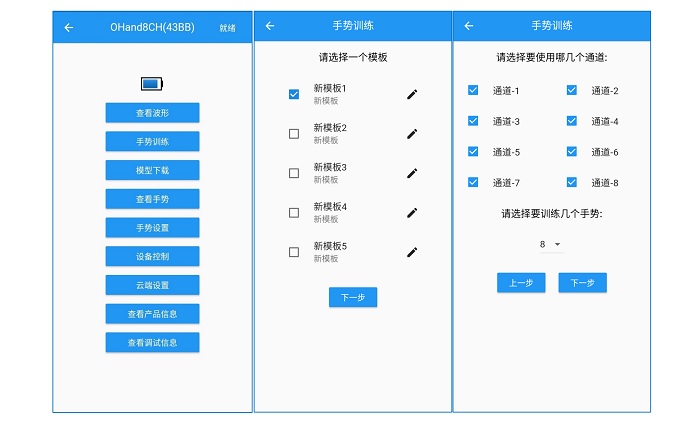This screenshot has width=700, height=430.
Task: Select the 新模板3 template name
Action: [x=329, y=167]
